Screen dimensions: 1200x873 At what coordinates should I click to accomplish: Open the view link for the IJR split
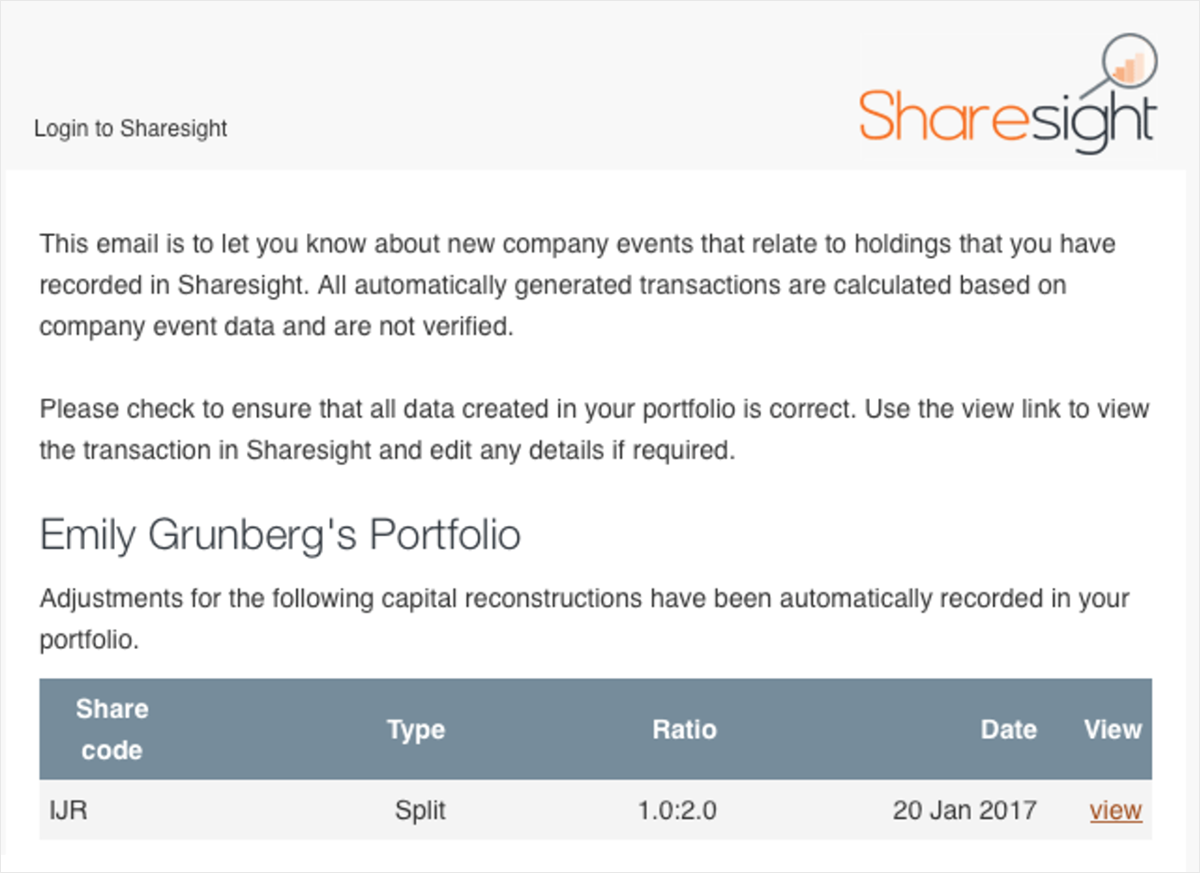[x=1115, y=810]
